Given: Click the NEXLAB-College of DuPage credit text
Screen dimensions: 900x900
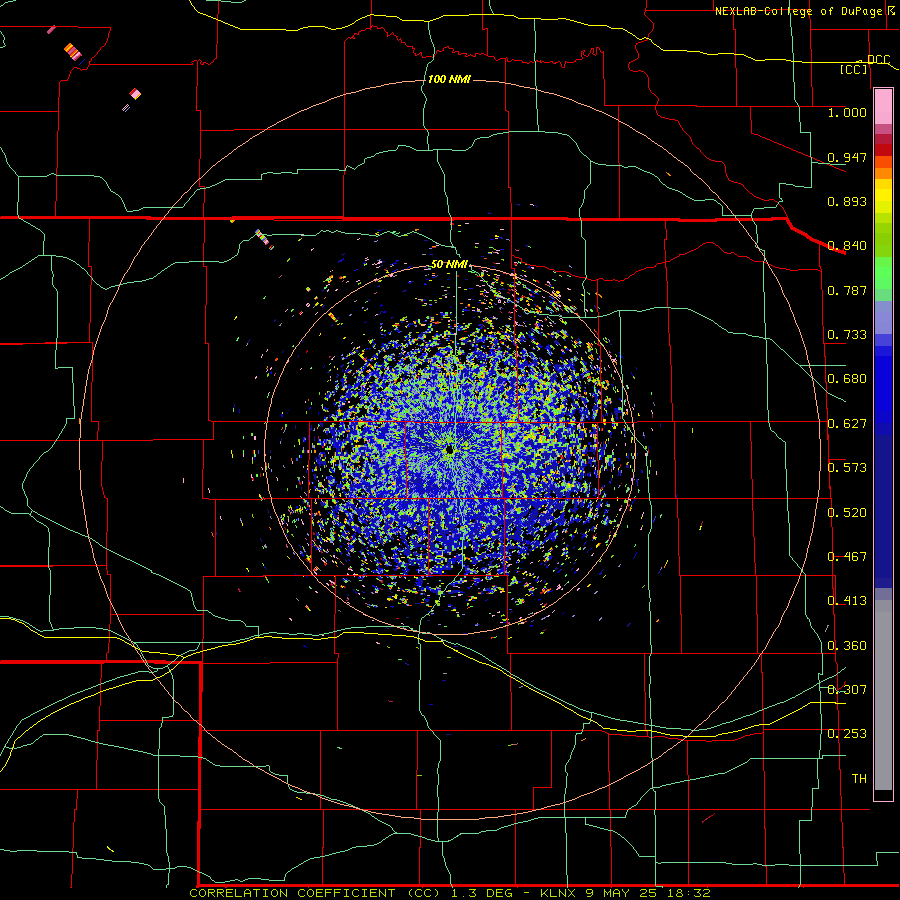Looking at the screenshot, I should 798,11.
